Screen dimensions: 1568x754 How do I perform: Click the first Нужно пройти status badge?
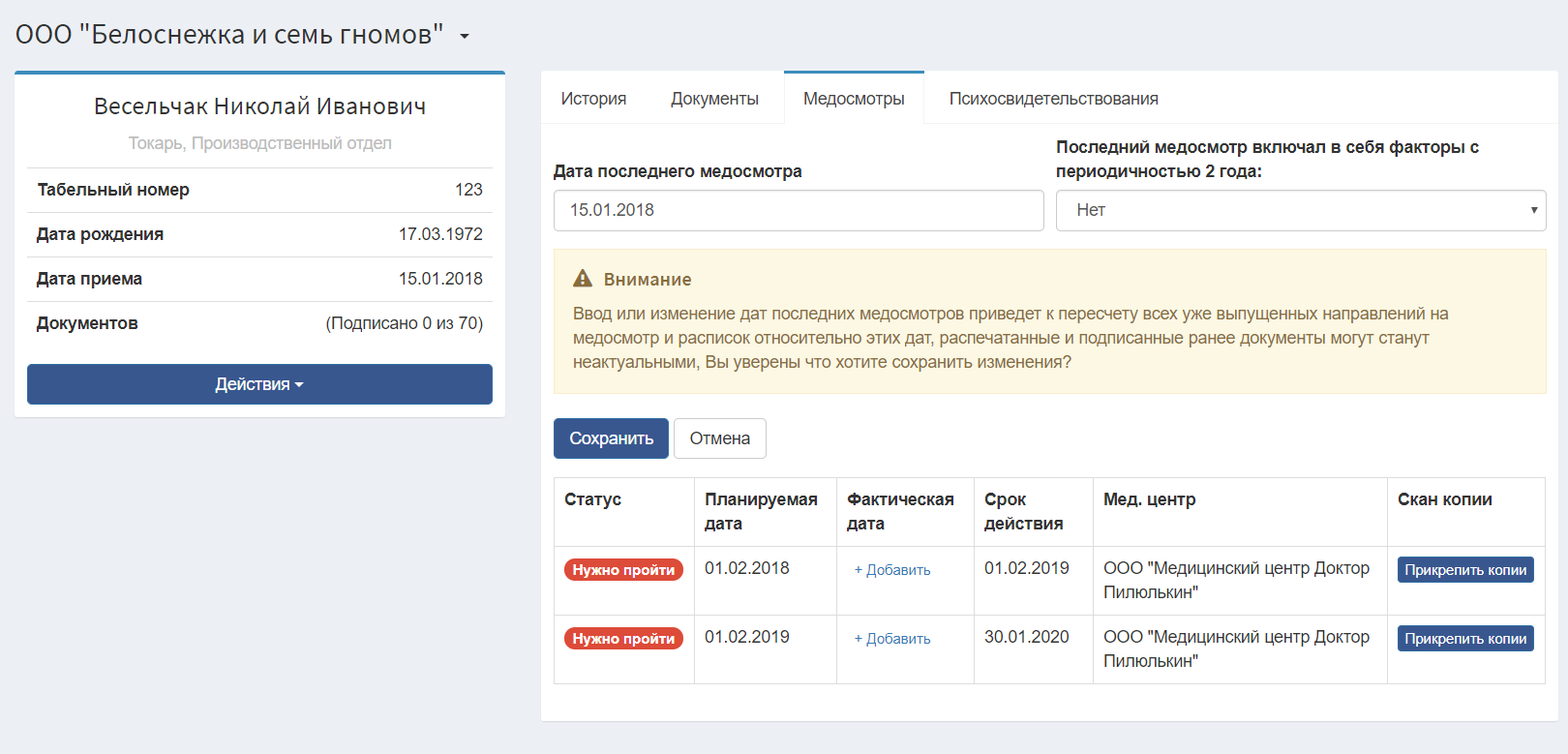[x=623, y=570]
